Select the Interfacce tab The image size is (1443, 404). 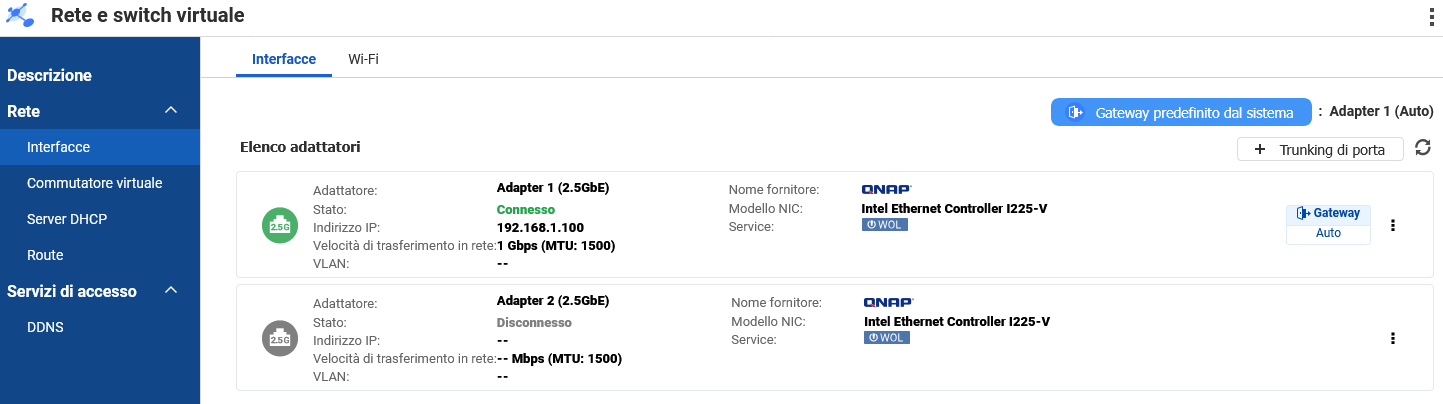(x=284, y=59)
